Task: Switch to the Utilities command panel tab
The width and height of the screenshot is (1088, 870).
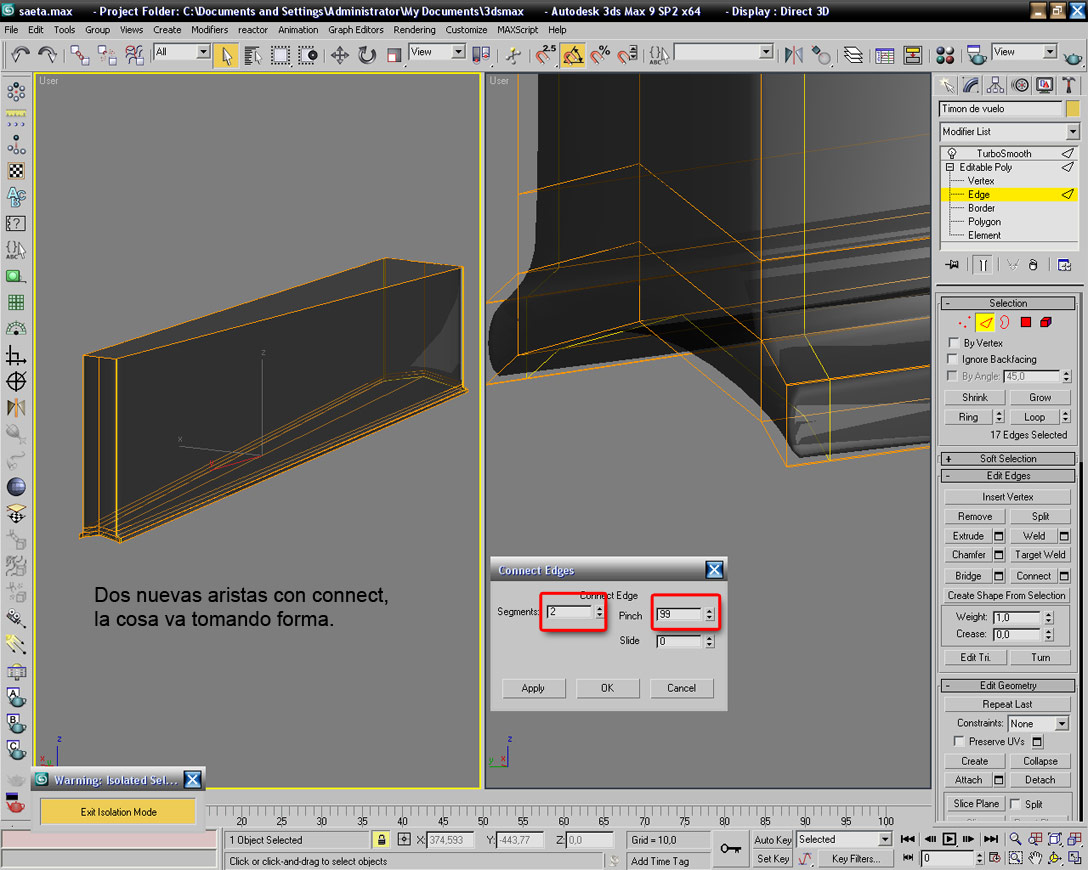Action: click(x=1069, y=85)
